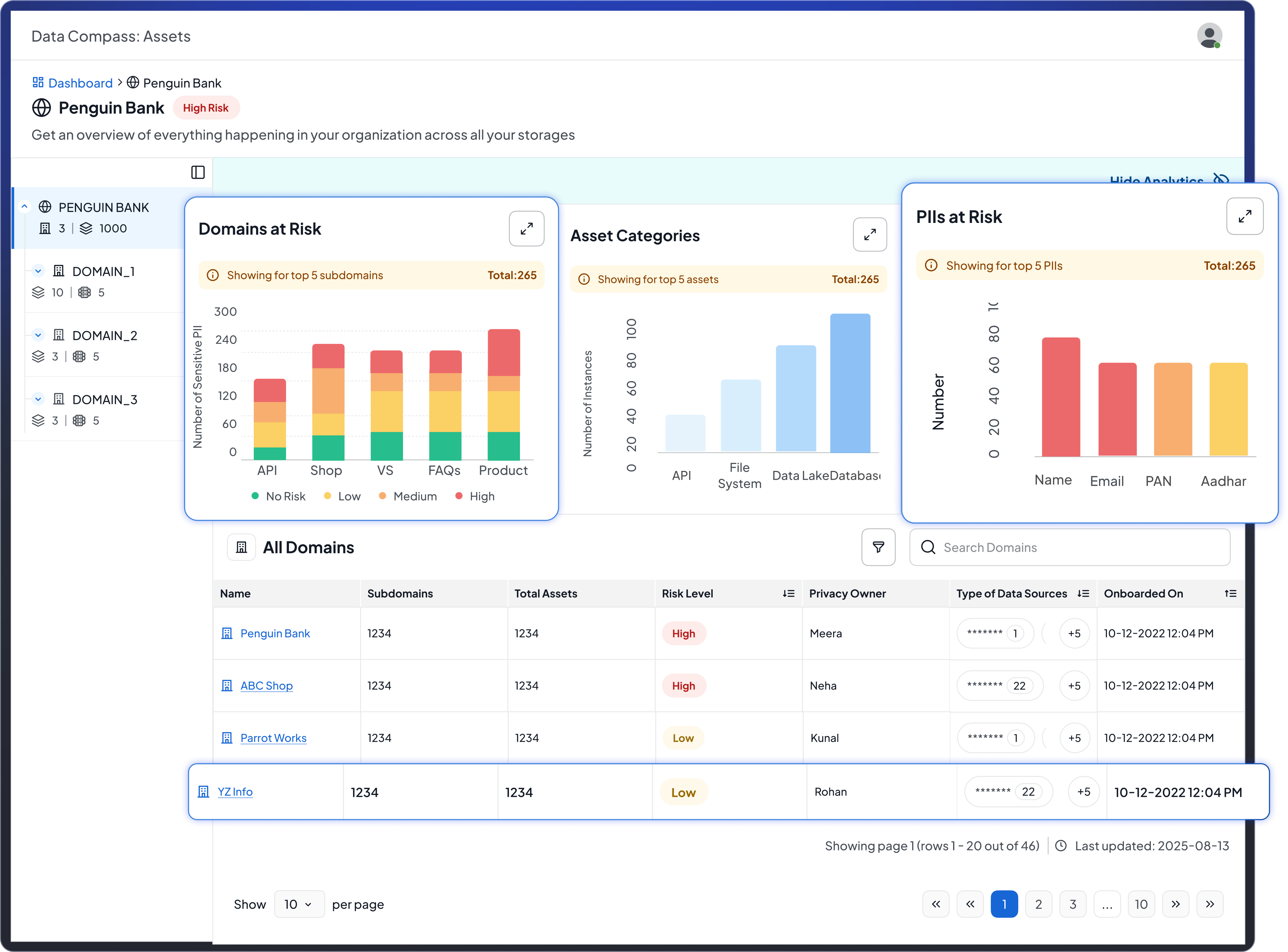
Task: Sort by Type of Data Sources icon
Action: tap(1083, 594)
